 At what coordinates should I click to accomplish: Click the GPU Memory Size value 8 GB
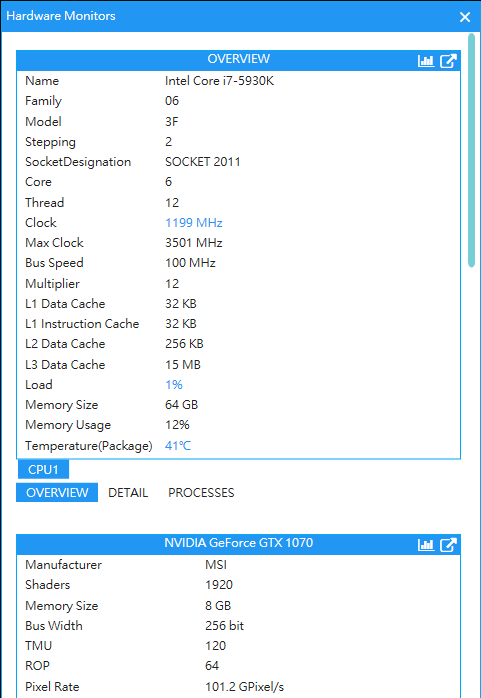pyautogui.click(x=218, y=606)
